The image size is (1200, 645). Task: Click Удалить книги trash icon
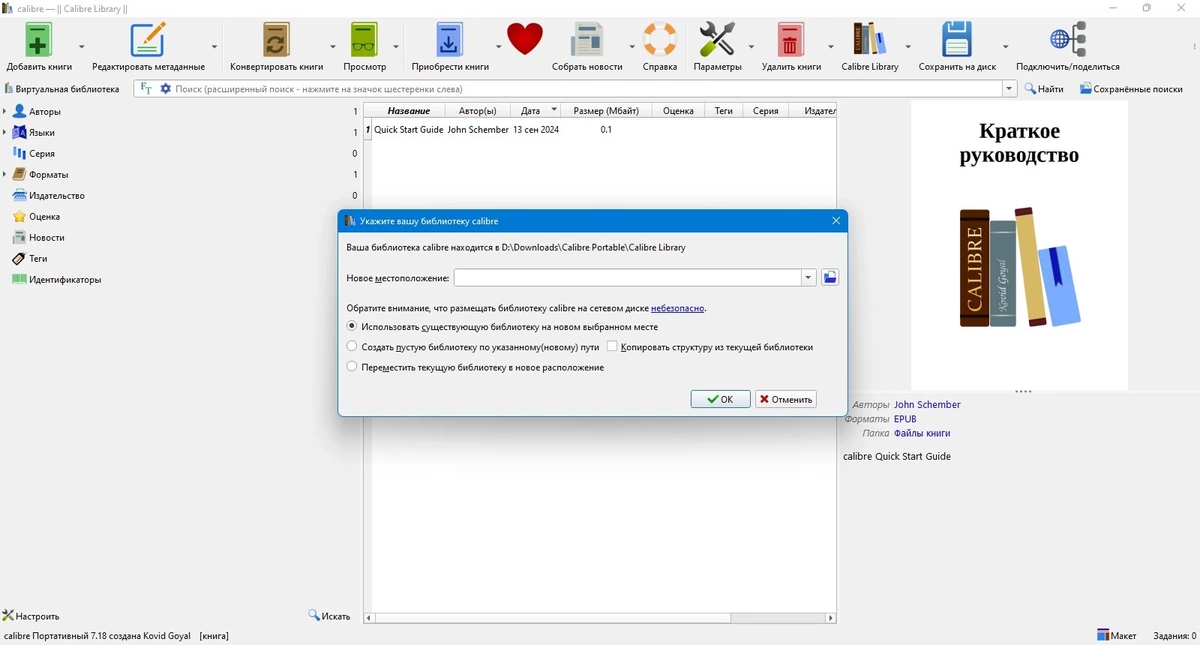[x=791, y=41]
